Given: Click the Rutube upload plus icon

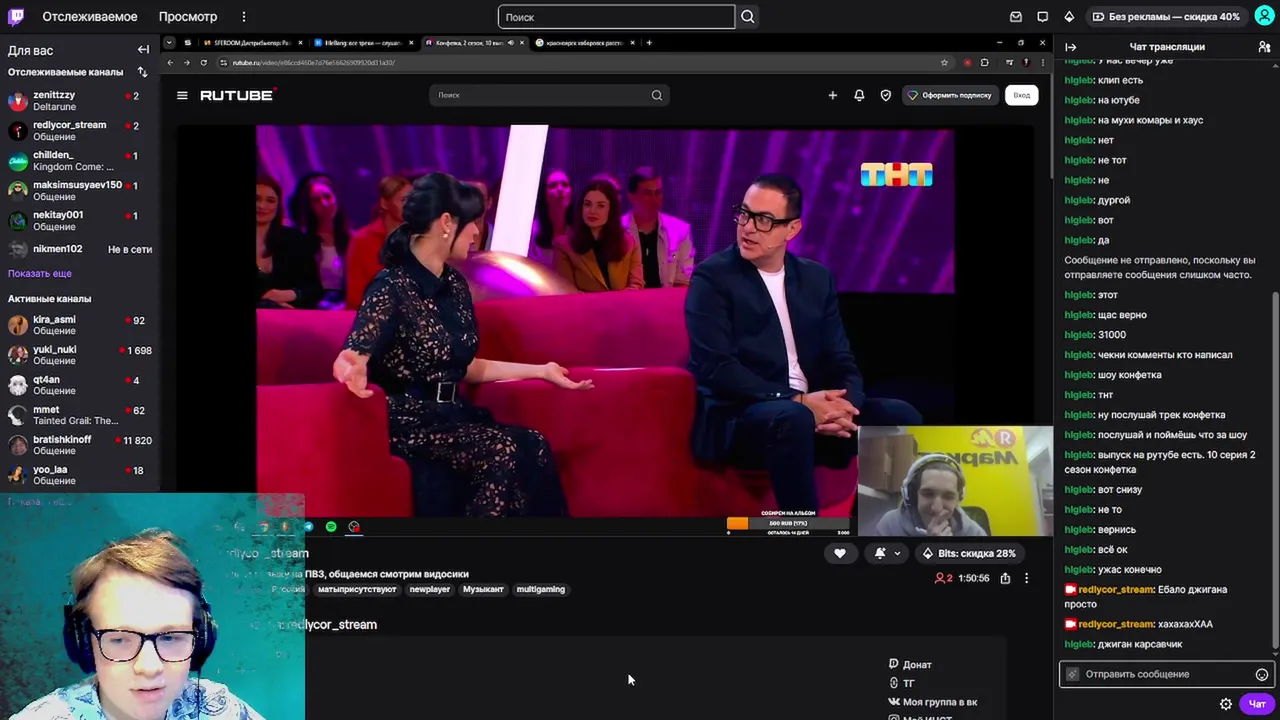Looking at the screenshot, I should (832, 95).
